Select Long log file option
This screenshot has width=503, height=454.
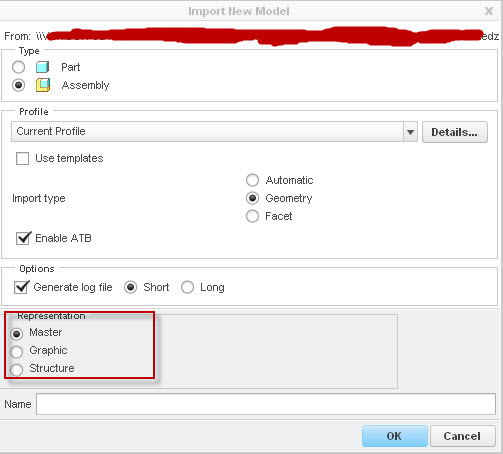[x=187, y=287]
